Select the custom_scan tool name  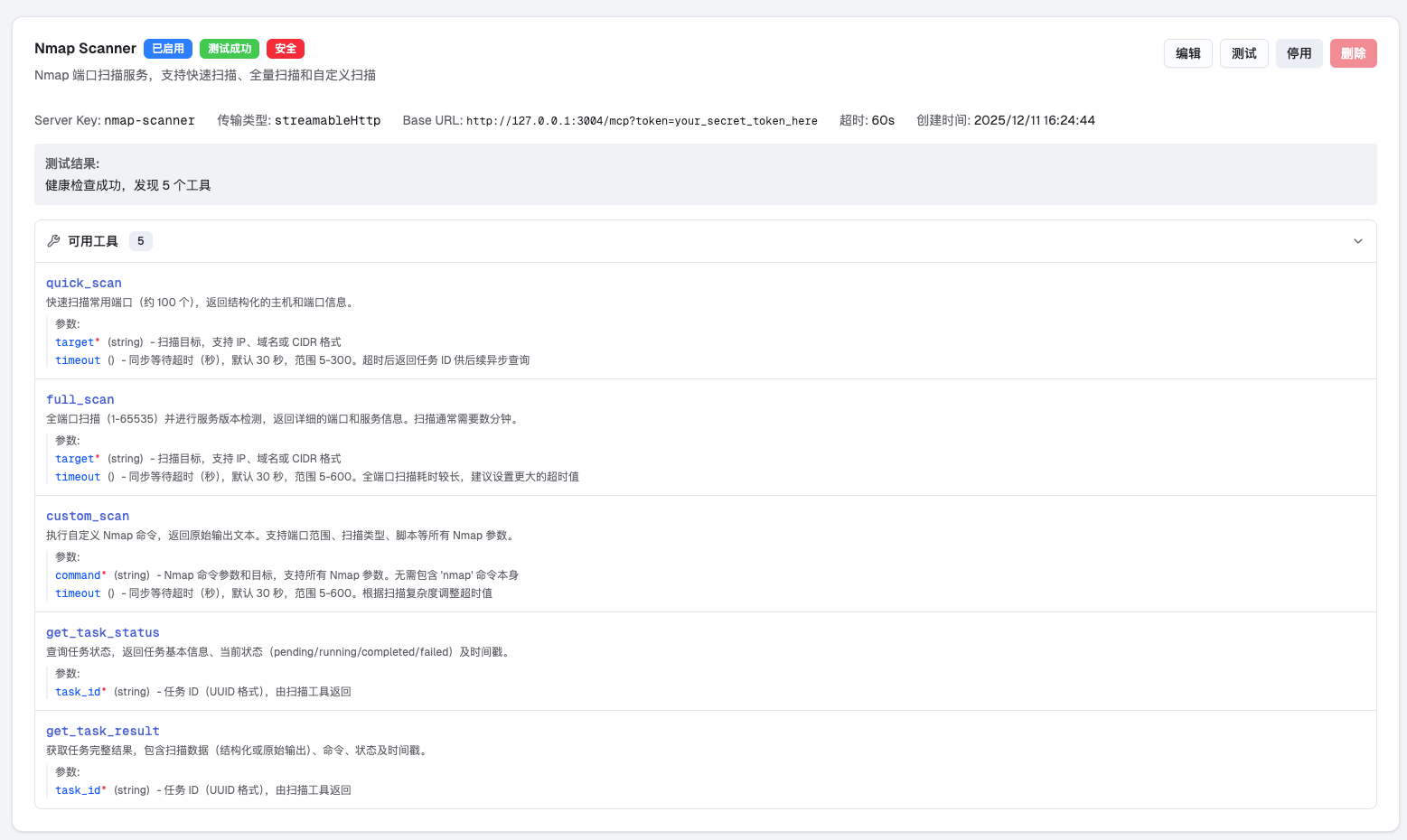pyautogui.click(x=88, y=516)
